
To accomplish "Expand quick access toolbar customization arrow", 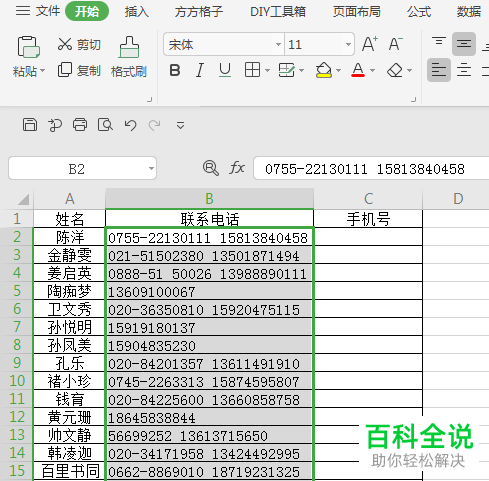I will [180, 125].
